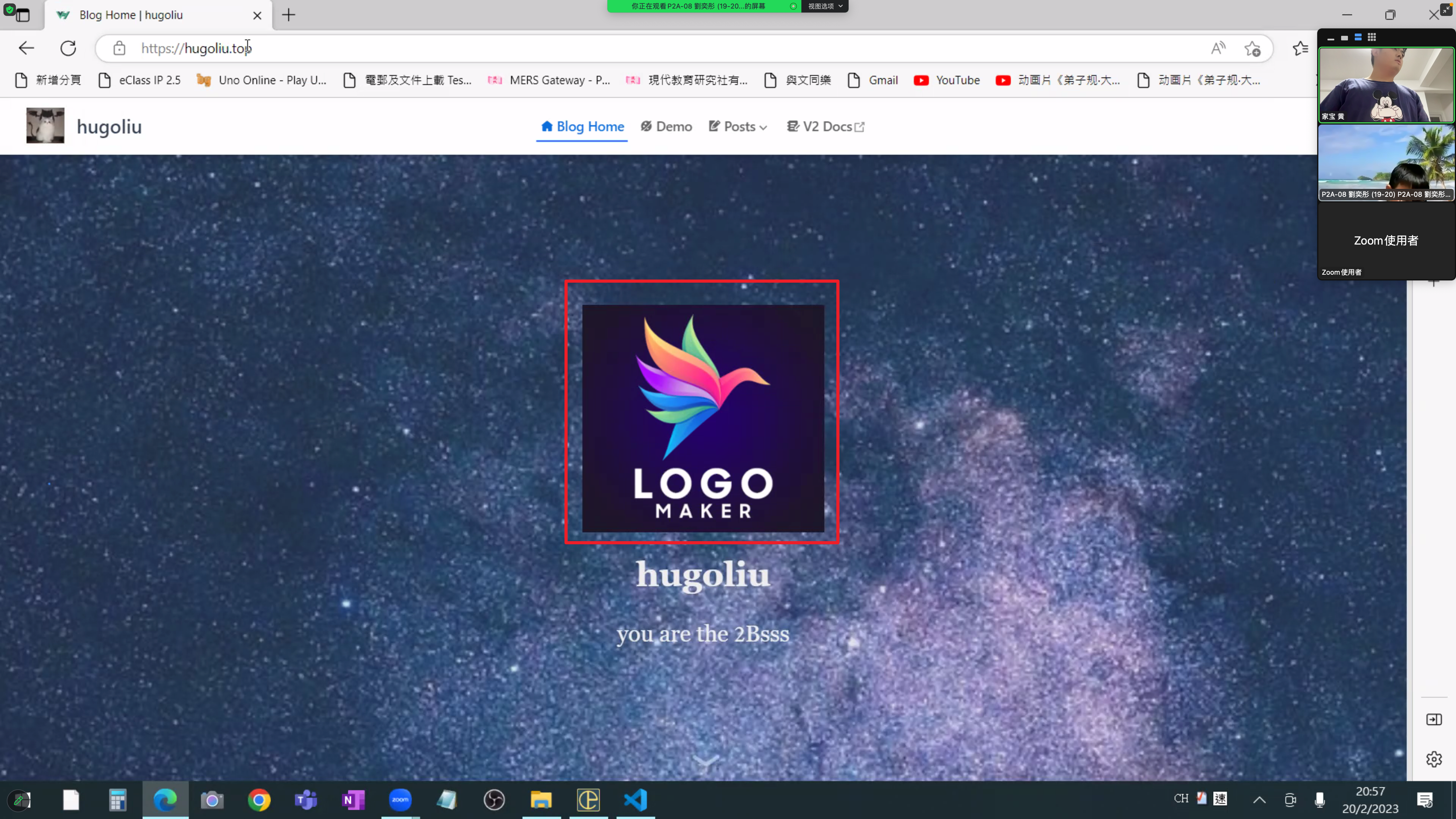
Task: Open OBS Studio from taskbar
Action: pyautogui.click(x=494, y=800)
